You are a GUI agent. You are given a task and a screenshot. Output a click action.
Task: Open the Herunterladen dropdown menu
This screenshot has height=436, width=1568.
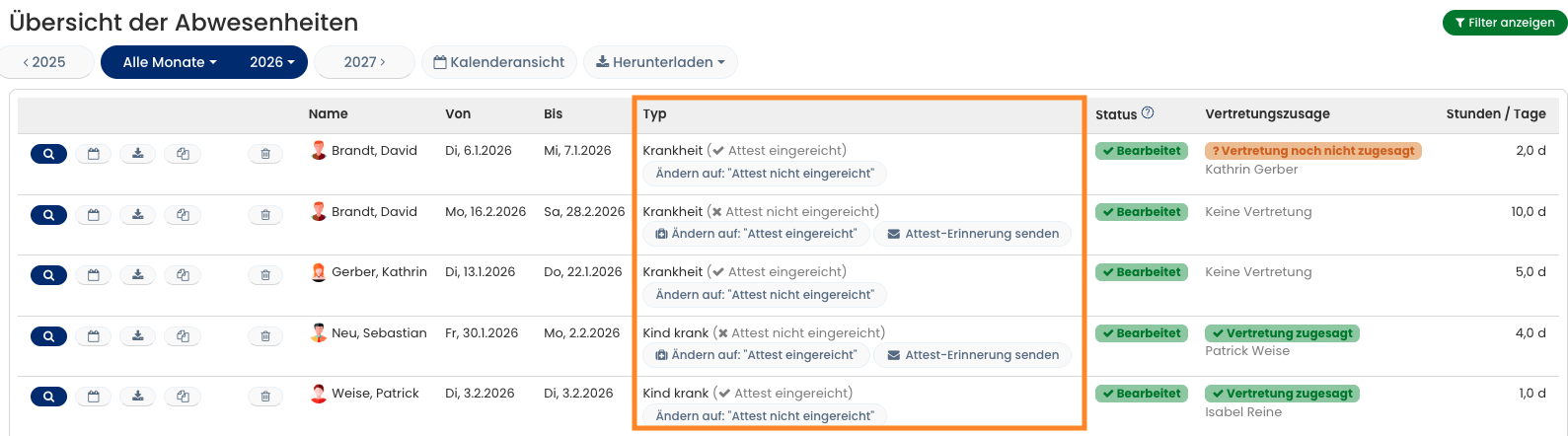[x=660, y=62]
